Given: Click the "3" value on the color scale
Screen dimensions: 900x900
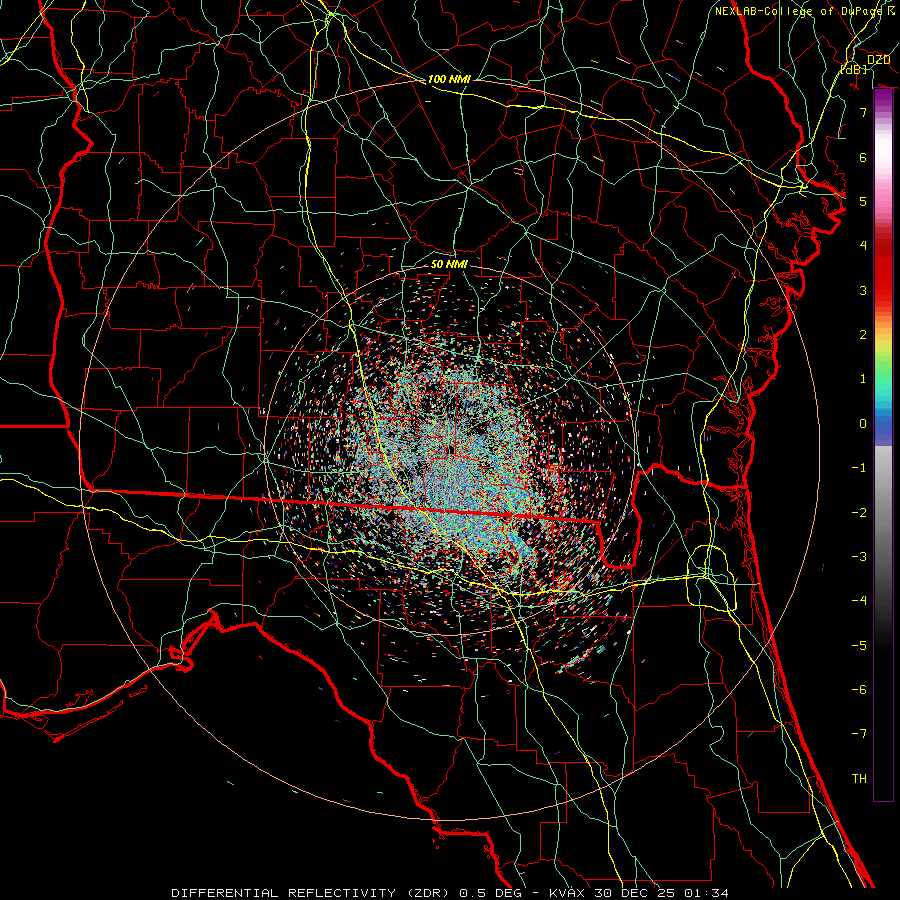Looking at the screenshot, I should point(863,290).
